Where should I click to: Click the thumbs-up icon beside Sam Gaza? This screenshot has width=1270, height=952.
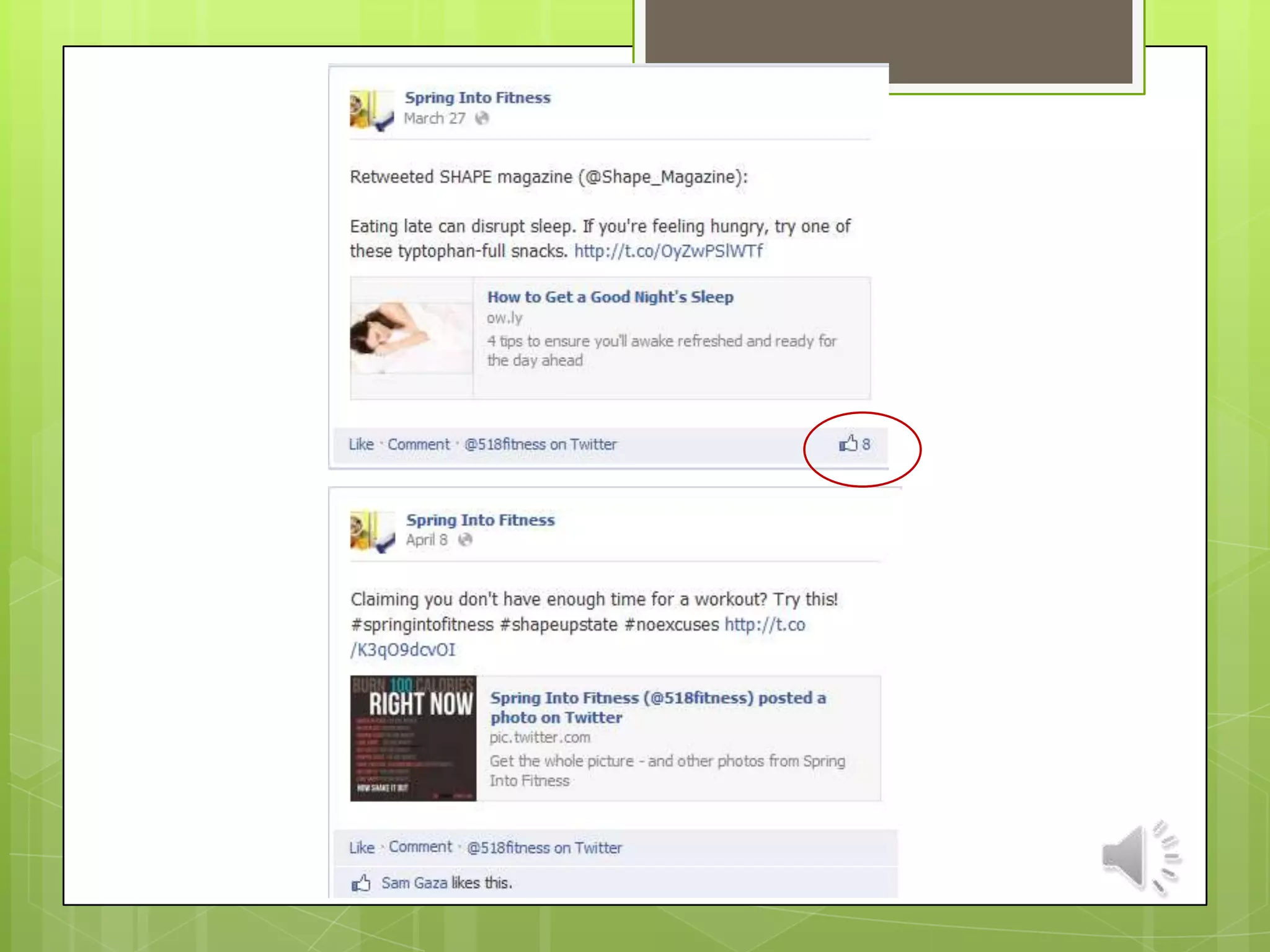click(361, 883)
